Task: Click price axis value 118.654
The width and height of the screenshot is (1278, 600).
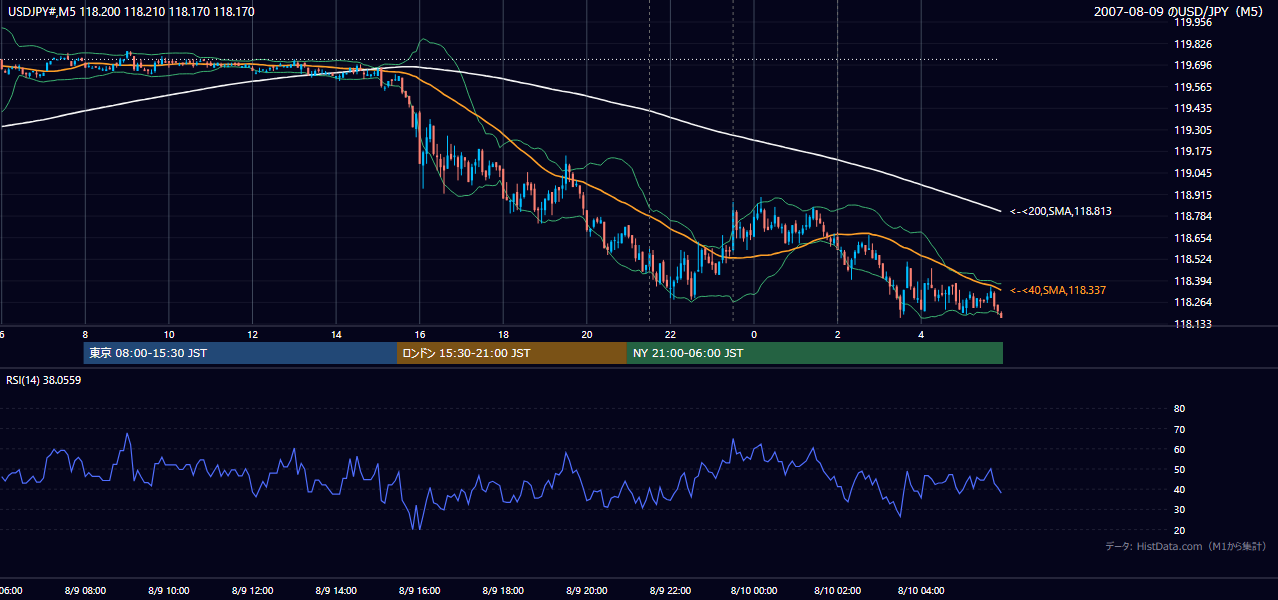Action: pos(1193,238)
